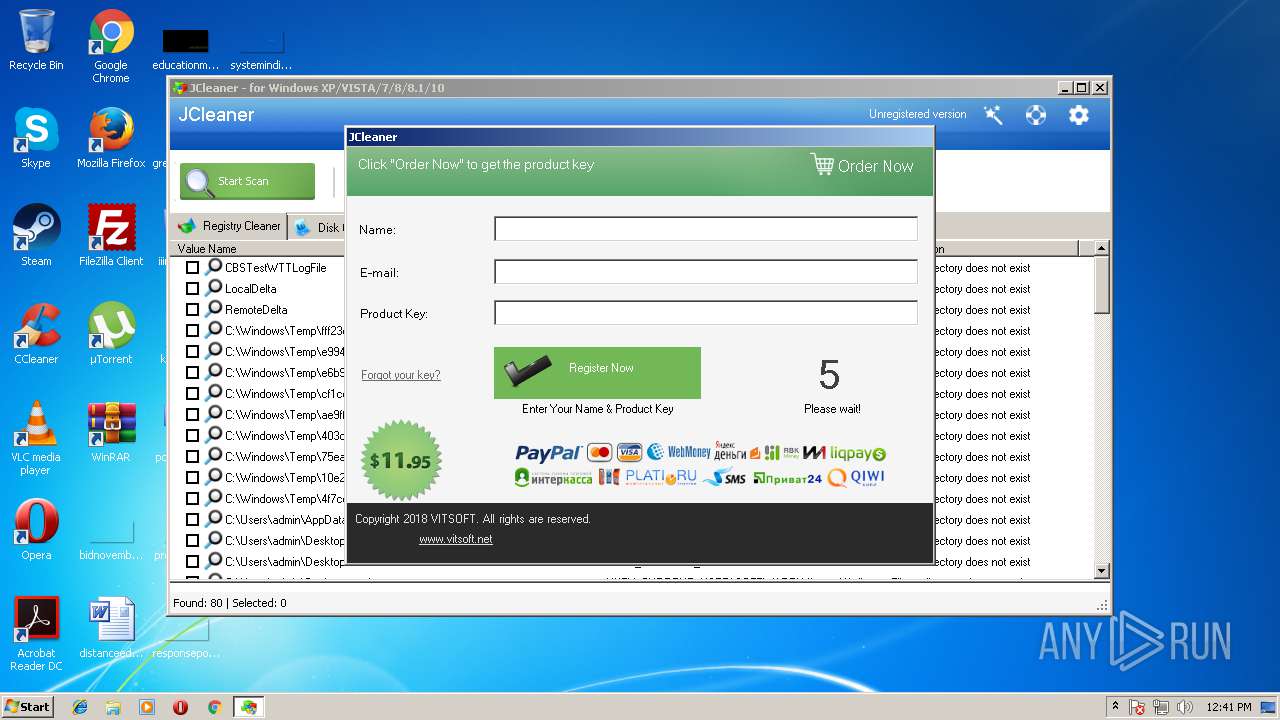The height and width of the screenshot is (720, 1280).
Task: Click the shopping cart Order Now icon
Action: pyautogui.click(x=822, y=165)
